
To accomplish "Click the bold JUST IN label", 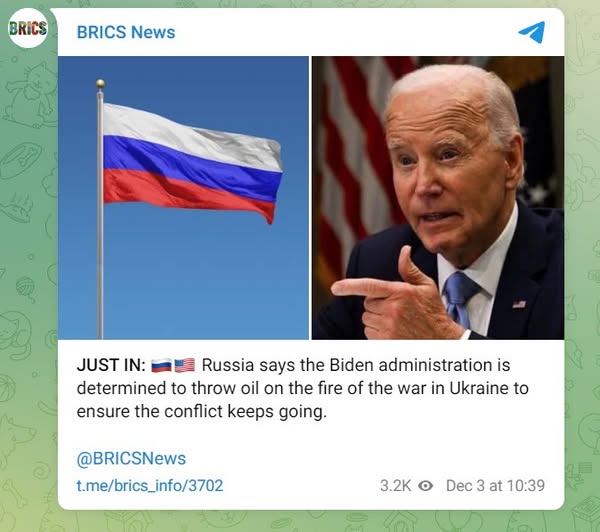I will point(111,365).
